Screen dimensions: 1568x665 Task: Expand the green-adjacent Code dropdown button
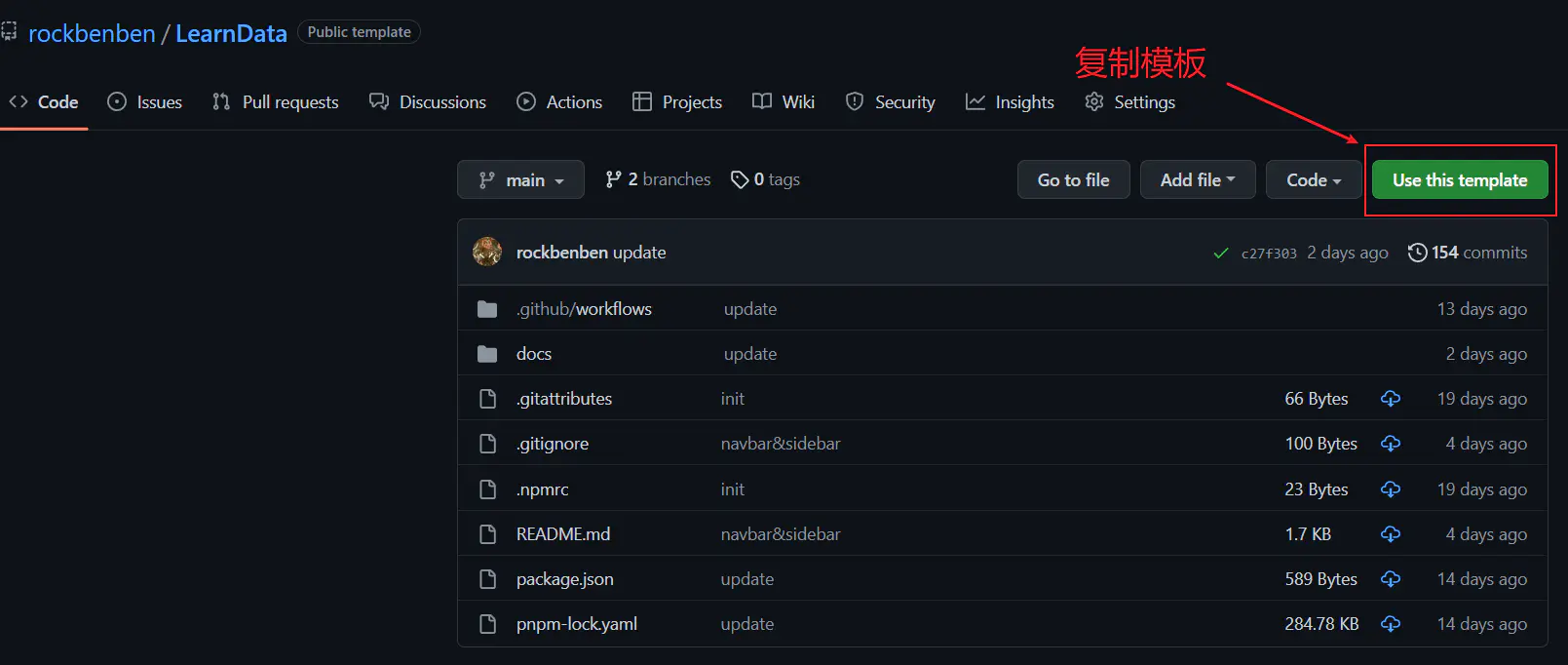click(x=1314, y=179)
